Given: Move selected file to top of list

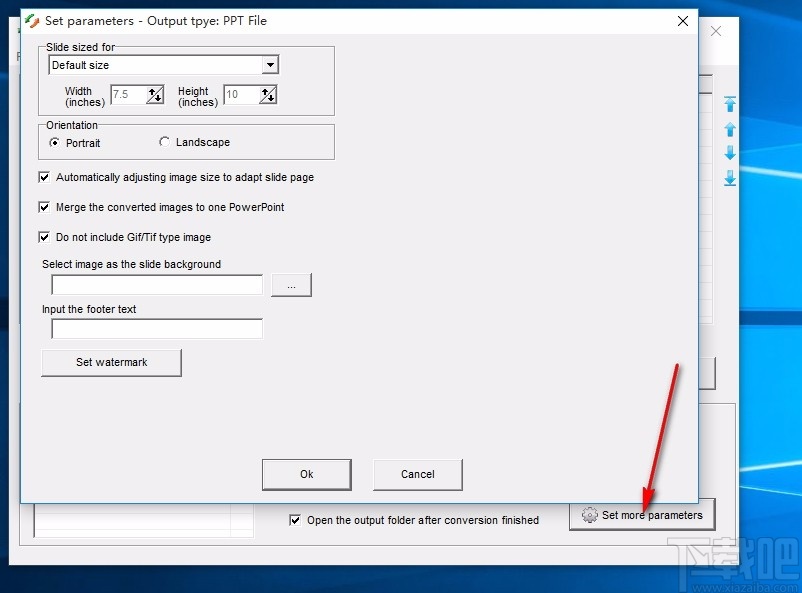Looking at the screenshot, I should (x=730, y=104).
